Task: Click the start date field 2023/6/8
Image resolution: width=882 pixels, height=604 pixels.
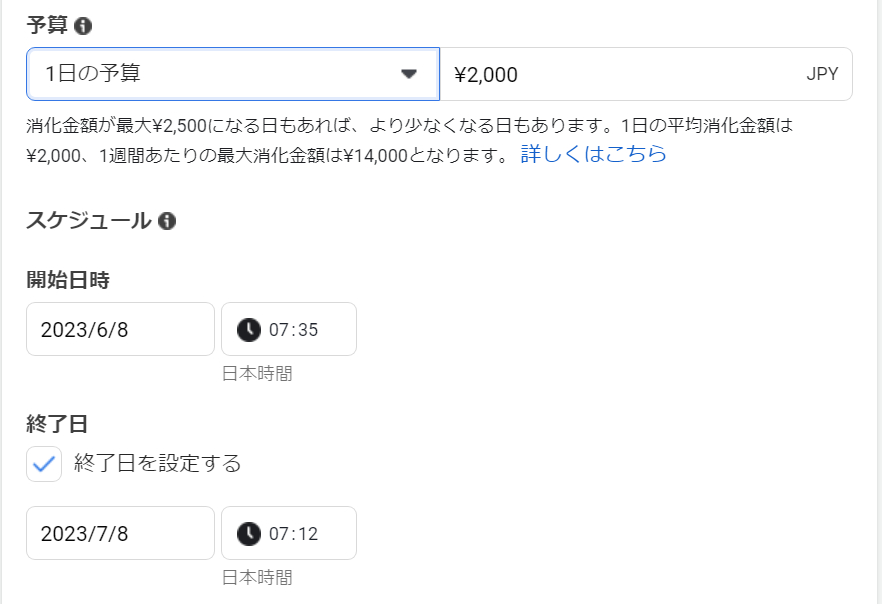Action: [120, 329]
